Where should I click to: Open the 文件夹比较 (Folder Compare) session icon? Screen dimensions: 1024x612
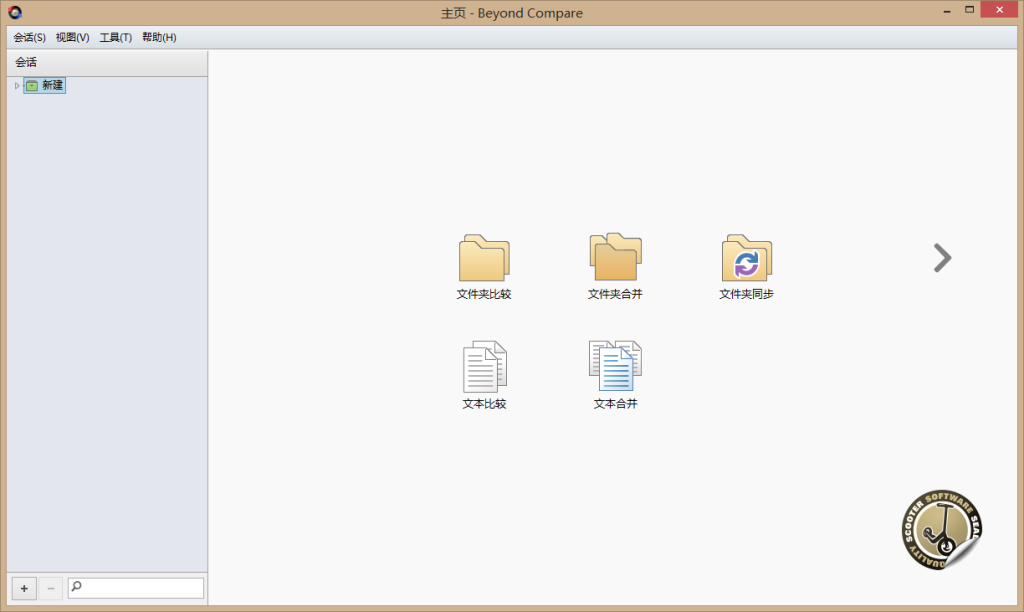click(x=483, y=258)
